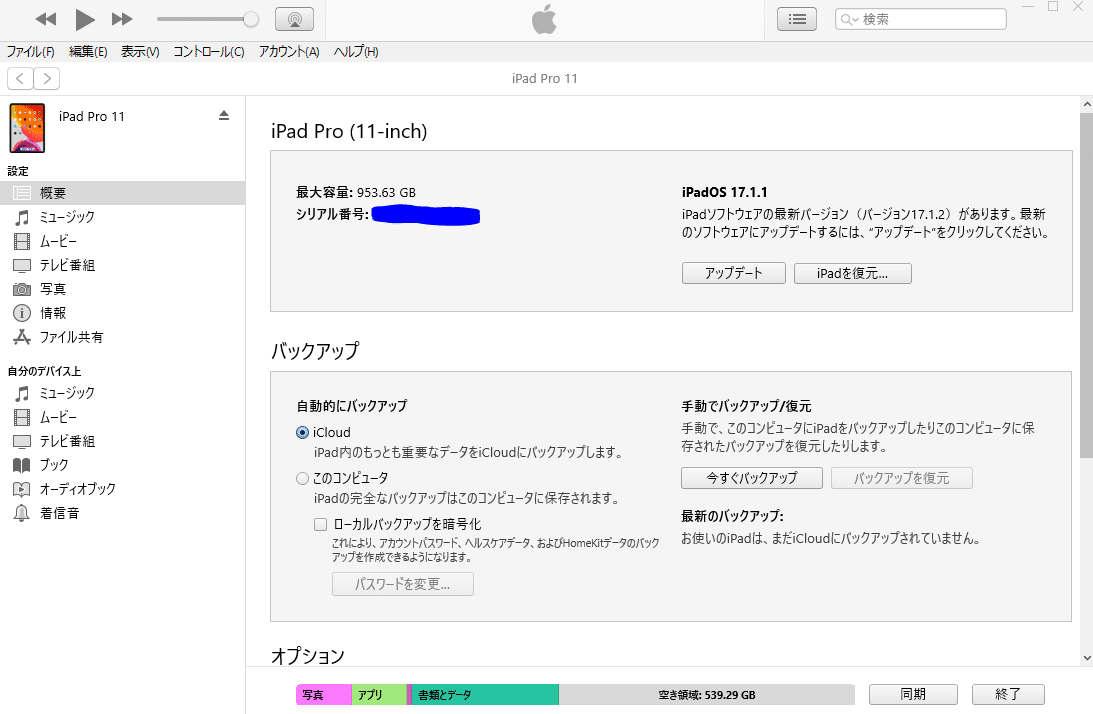The height and width of the screenshot is (714, 1093).
Task: Enable ローカルバックアップを暗号化 checkbox
Action: click(321, 524)
